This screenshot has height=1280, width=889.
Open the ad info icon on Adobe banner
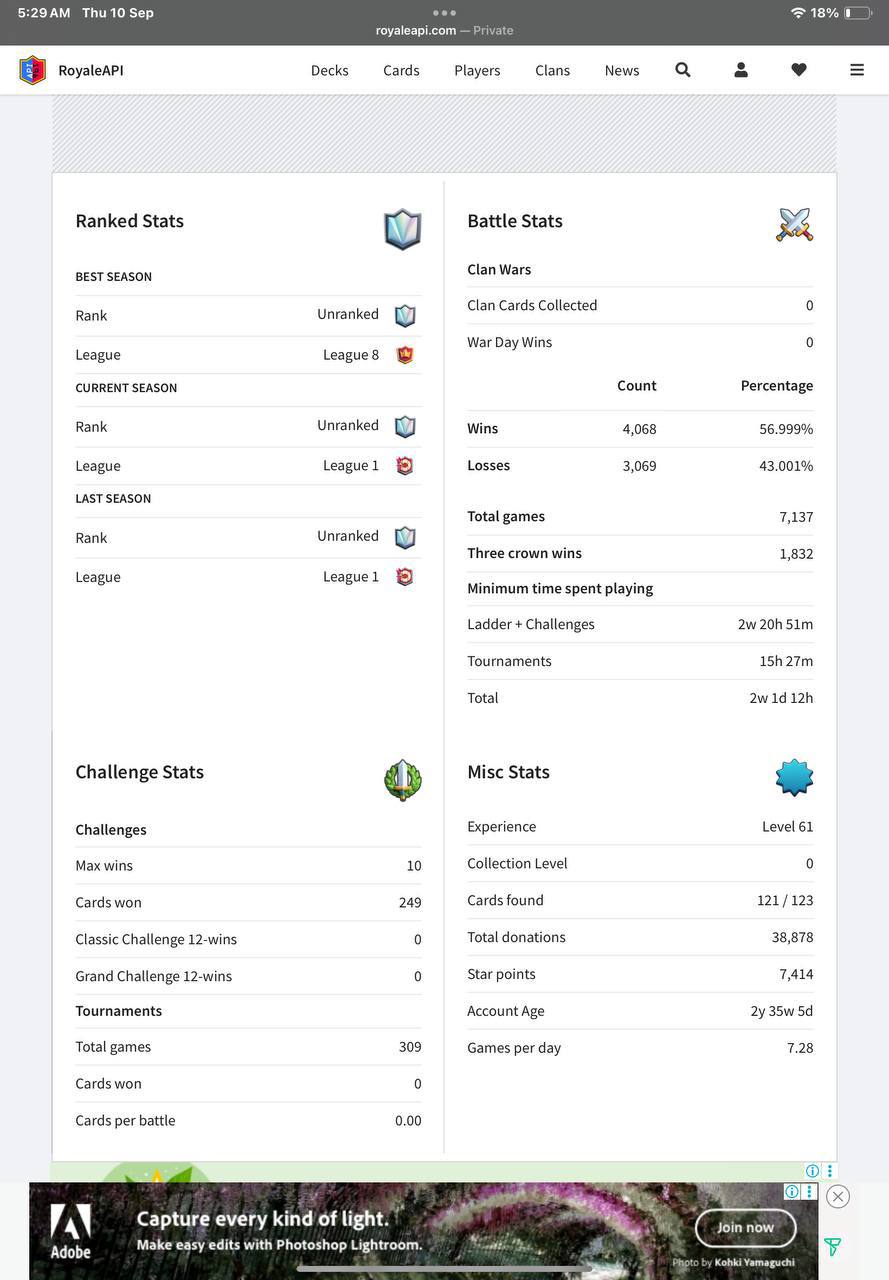click(791, 1192)
